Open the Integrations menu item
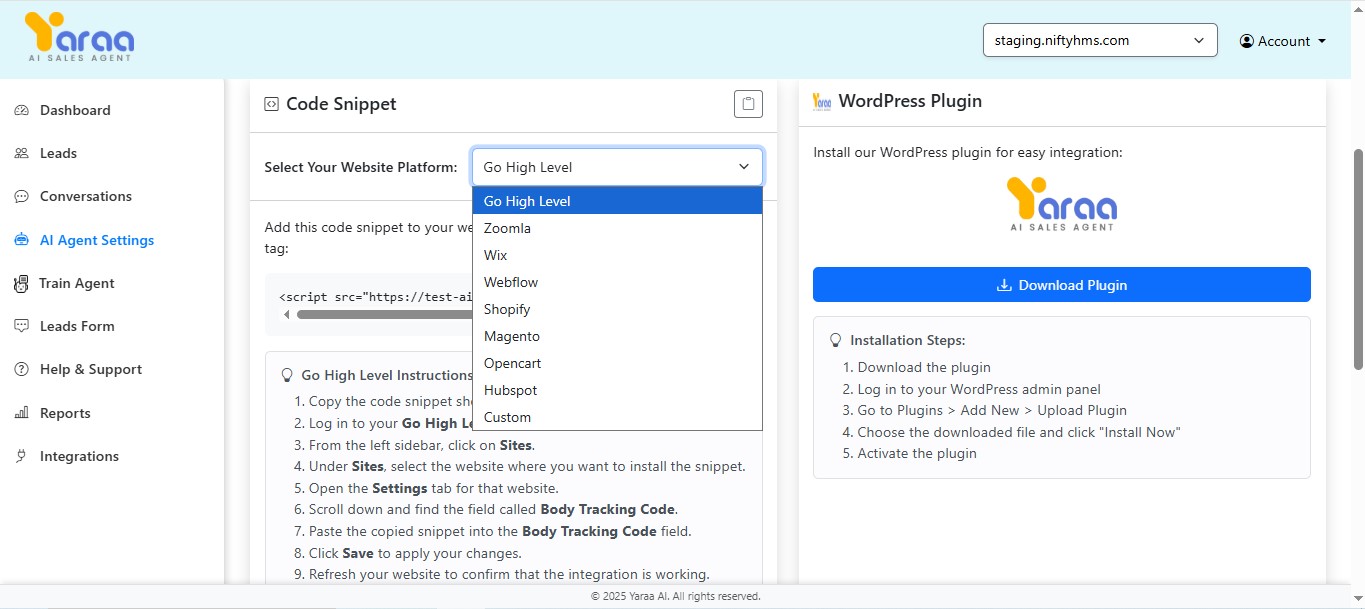This screenshot has width=1365, height=609. coord(79,456)
